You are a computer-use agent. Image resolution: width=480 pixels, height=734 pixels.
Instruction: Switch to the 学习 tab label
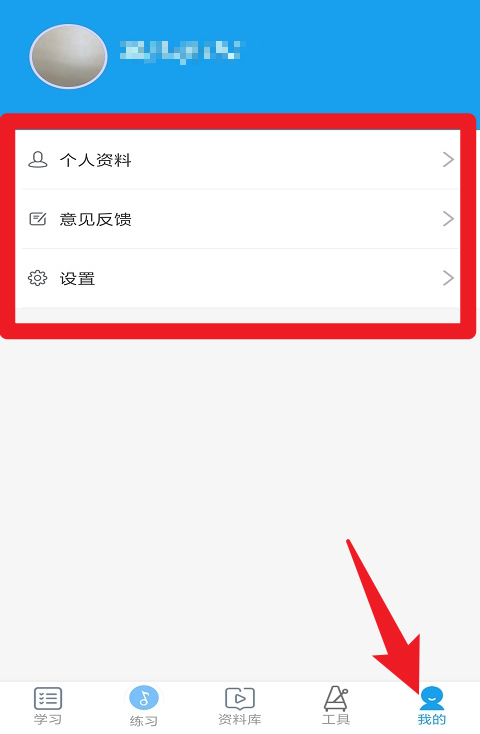(x=48, y=719)
